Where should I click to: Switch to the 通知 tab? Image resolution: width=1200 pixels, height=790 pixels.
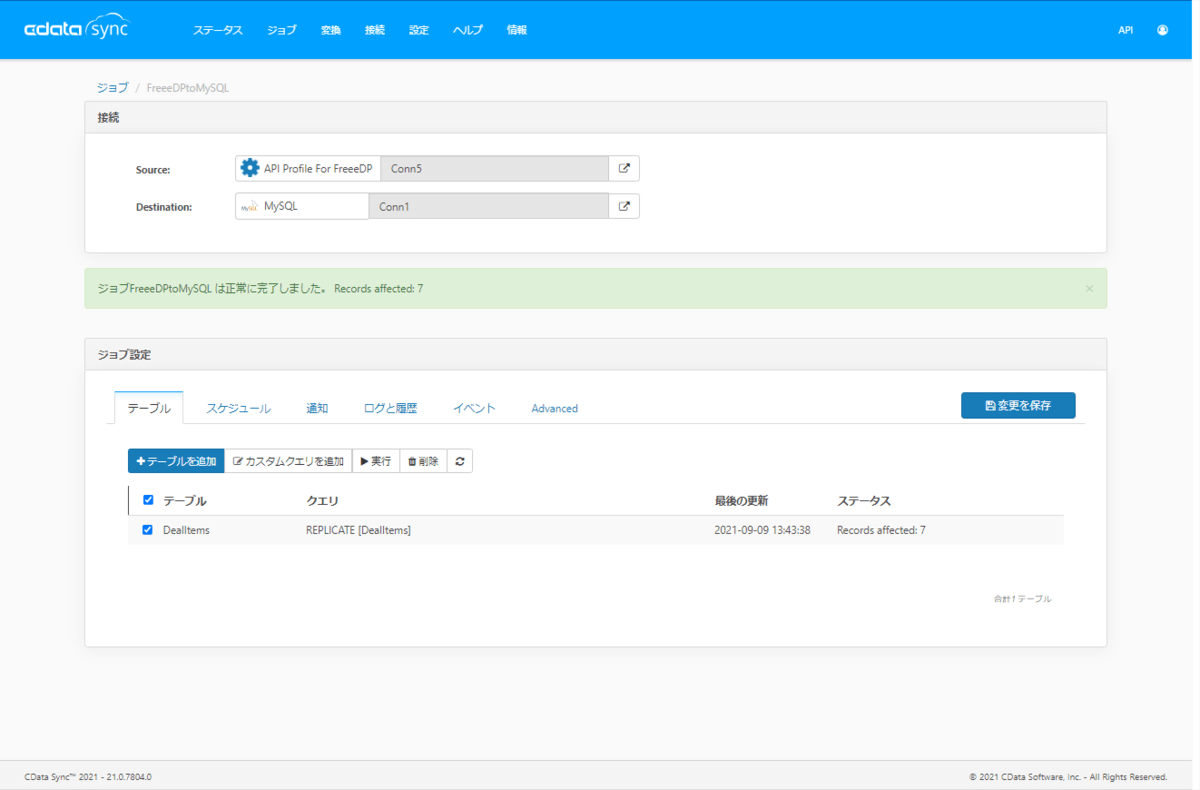[x=317, y=408]
